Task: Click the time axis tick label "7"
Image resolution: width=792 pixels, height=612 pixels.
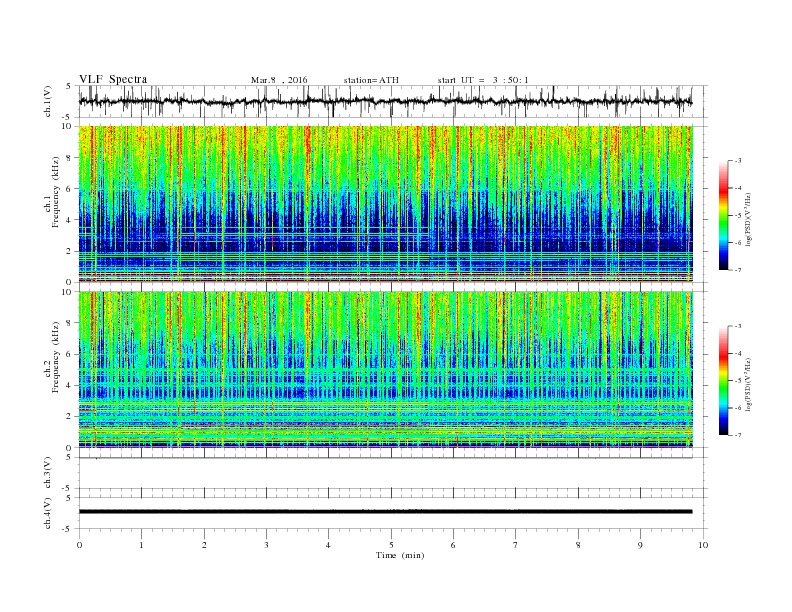Action: point(516,545)
